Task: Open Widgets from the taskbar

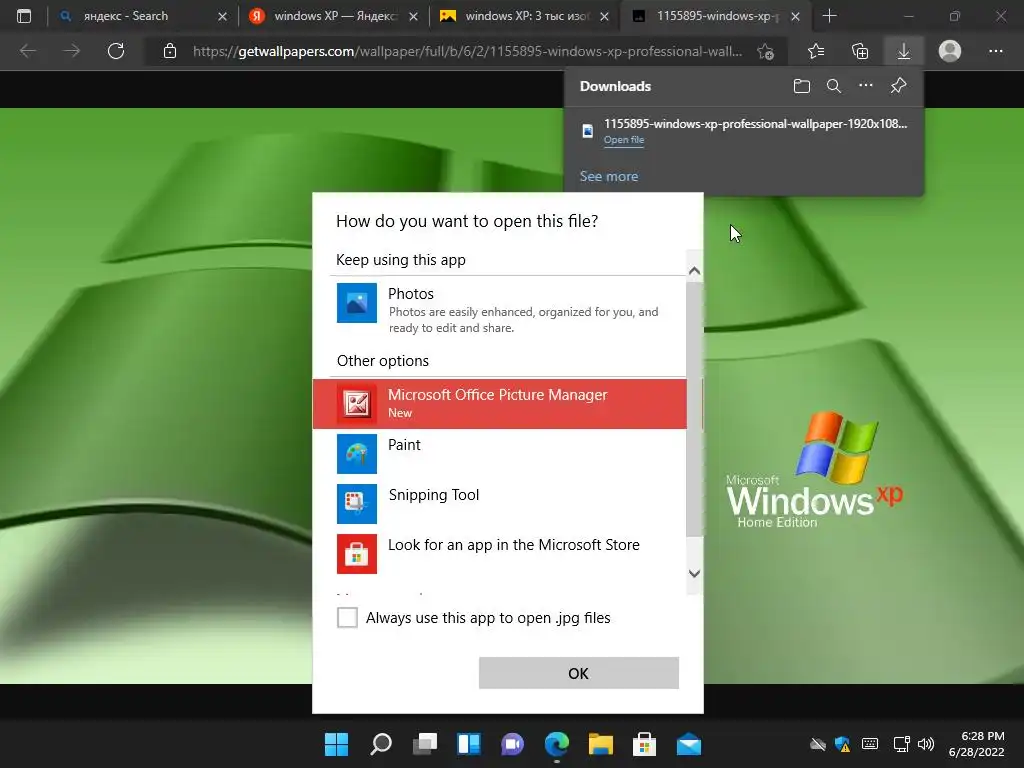Action: coord(469,744)
